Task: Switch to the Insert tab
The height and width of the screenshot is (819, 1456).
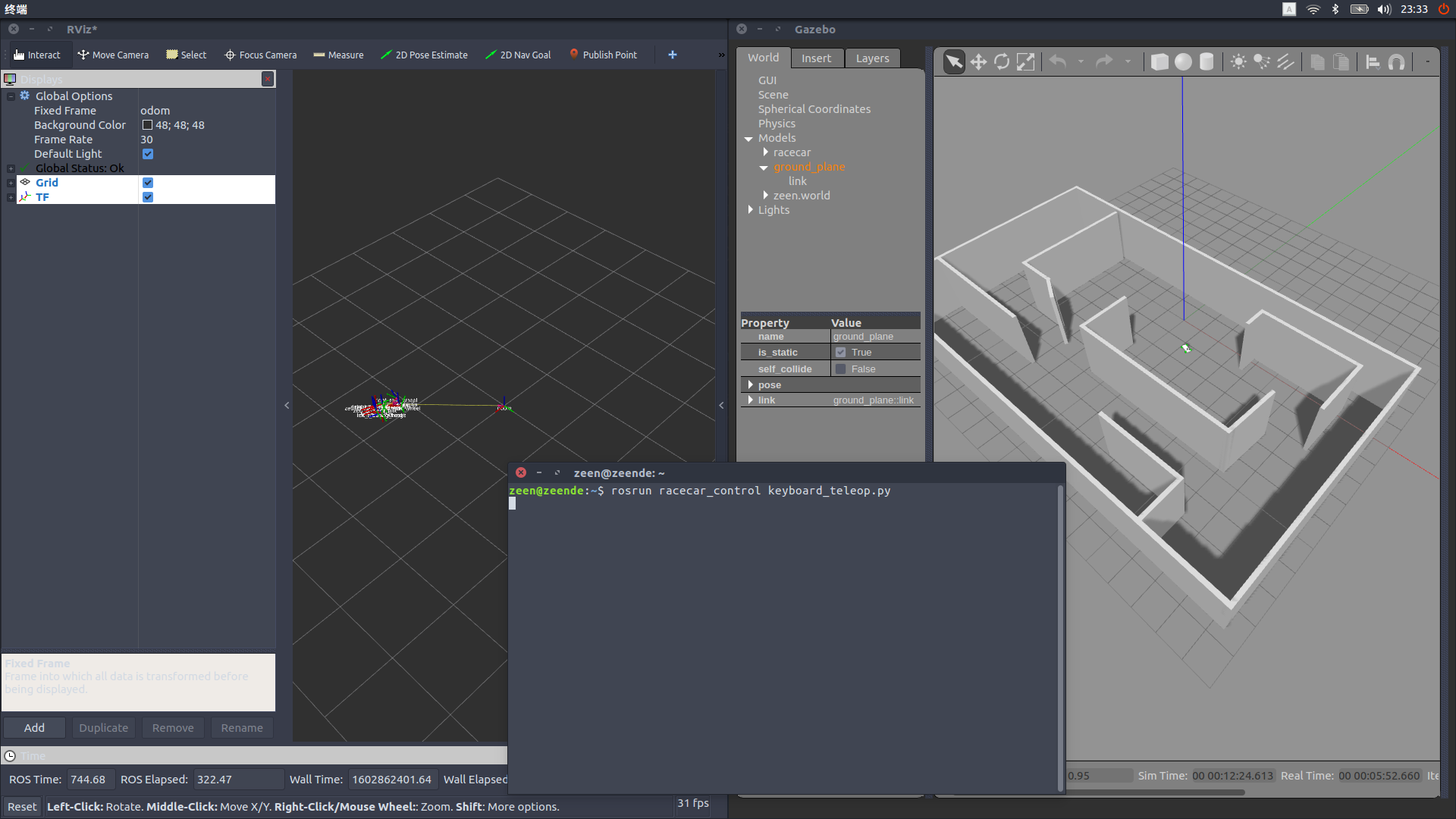Action: [816, 58]
